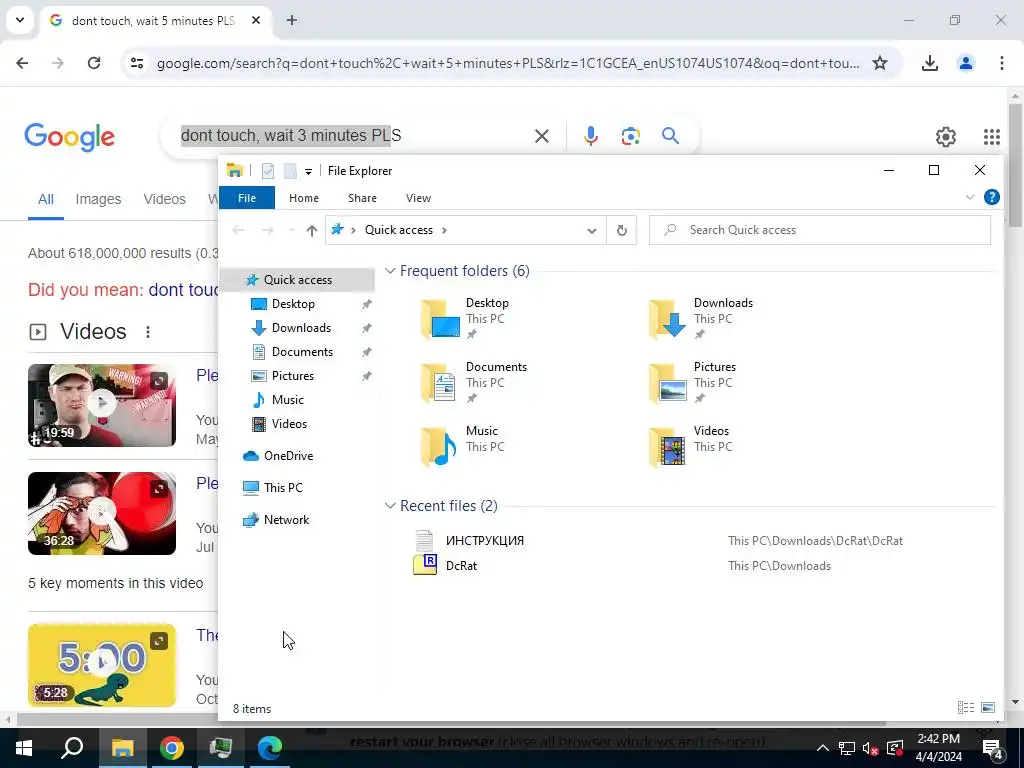Switch to the Videos search tab
Viewport: 1024px width, 768px height.
pyautogui.click(x=165, y=199)
